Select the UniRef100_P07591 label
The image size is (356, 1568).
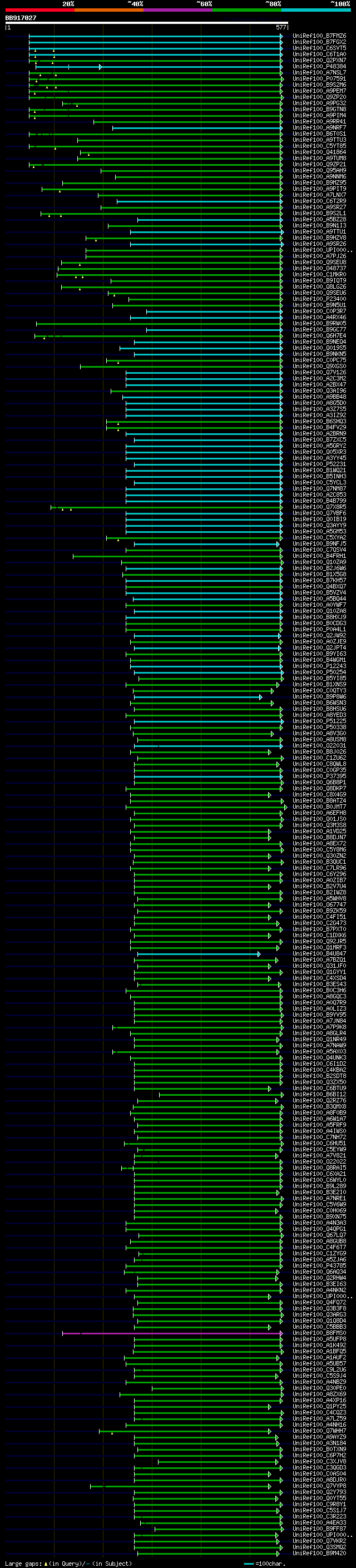click(x=319, y=78)
